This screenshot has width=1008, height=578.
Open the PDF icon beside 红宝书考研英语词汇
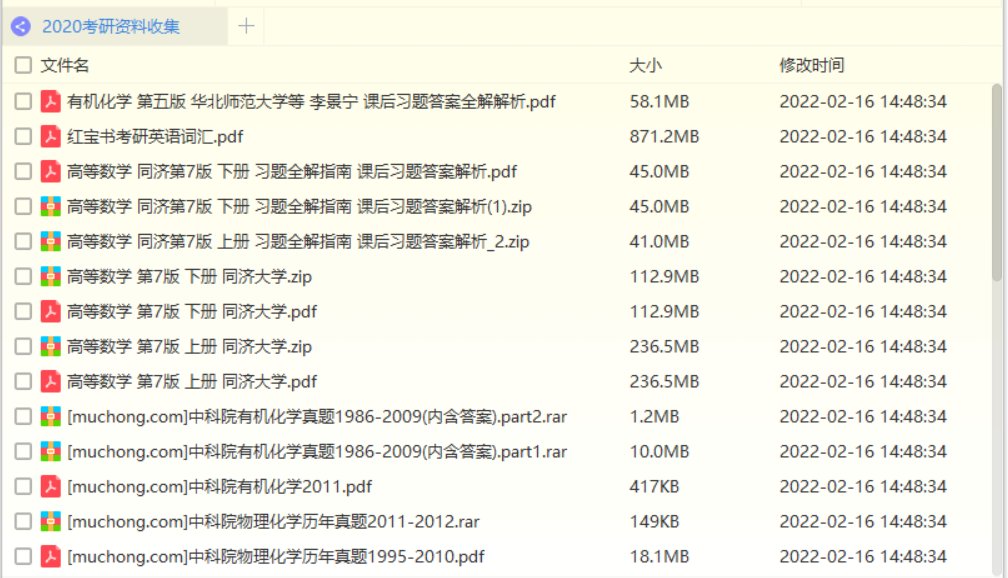[48, 136]
